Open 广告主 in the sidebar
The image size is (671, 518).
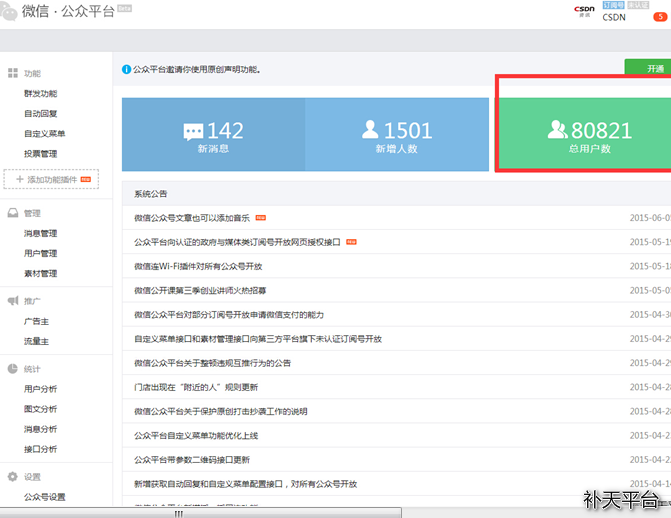click(x=36, y=322)
